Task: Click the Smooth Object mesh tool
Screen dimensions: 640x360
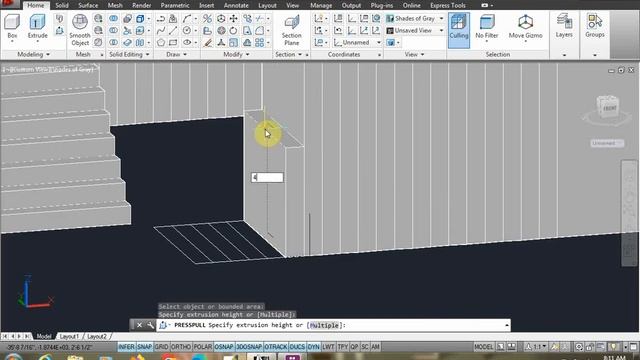Action: [80, 30]
